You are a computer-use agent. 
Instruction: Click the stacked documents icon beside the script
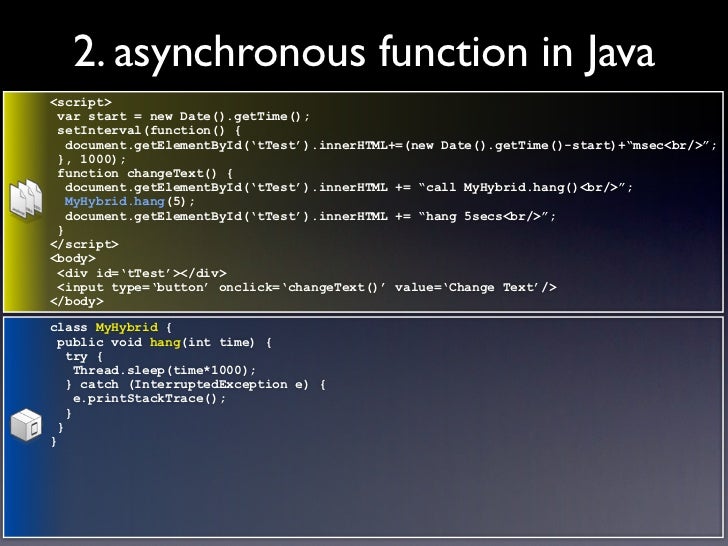[x=26, y=200]
